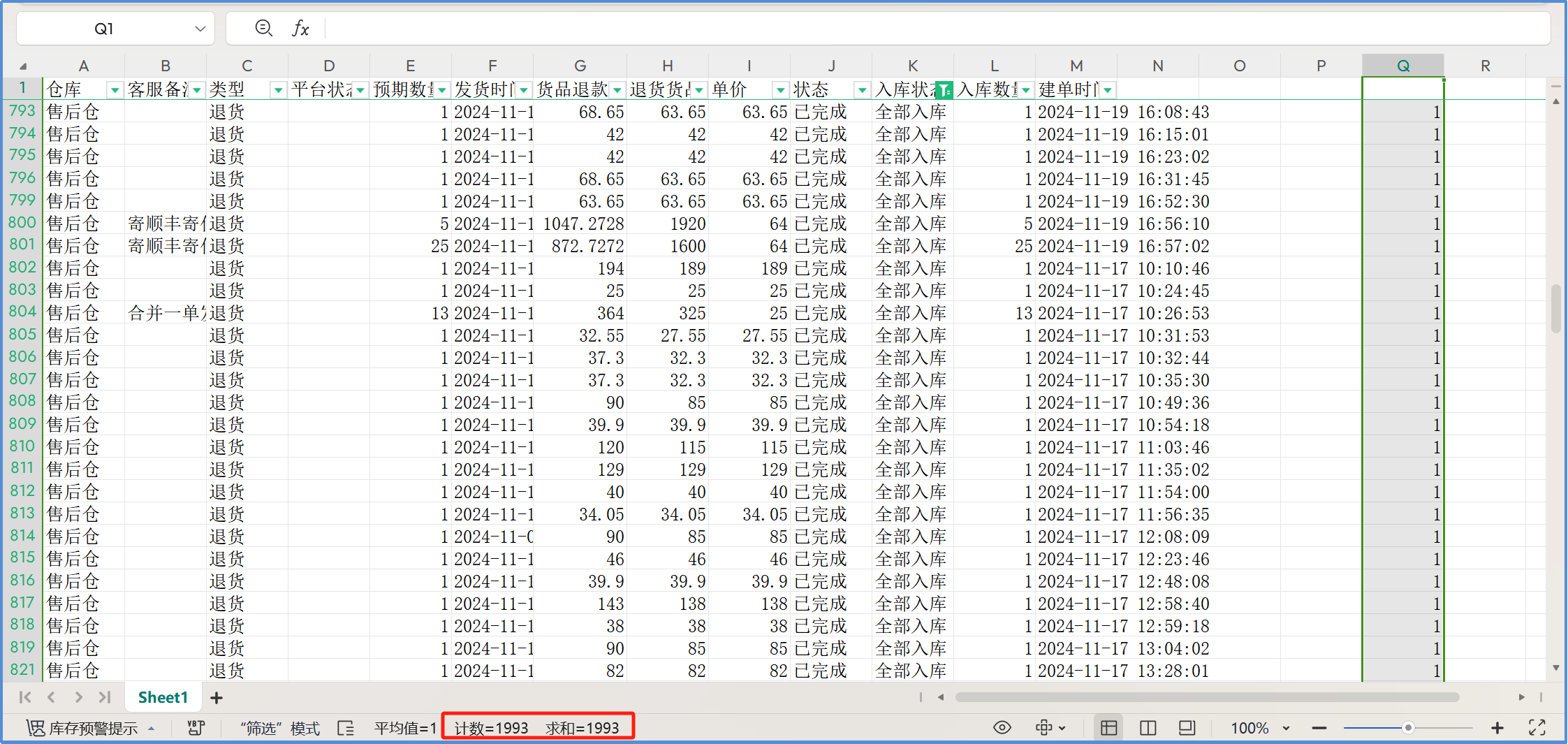The height and width of the screenshot is (744, 1568).
Task: Click the list icon right of "筛选"模式
Action: [x=346, y=728]
